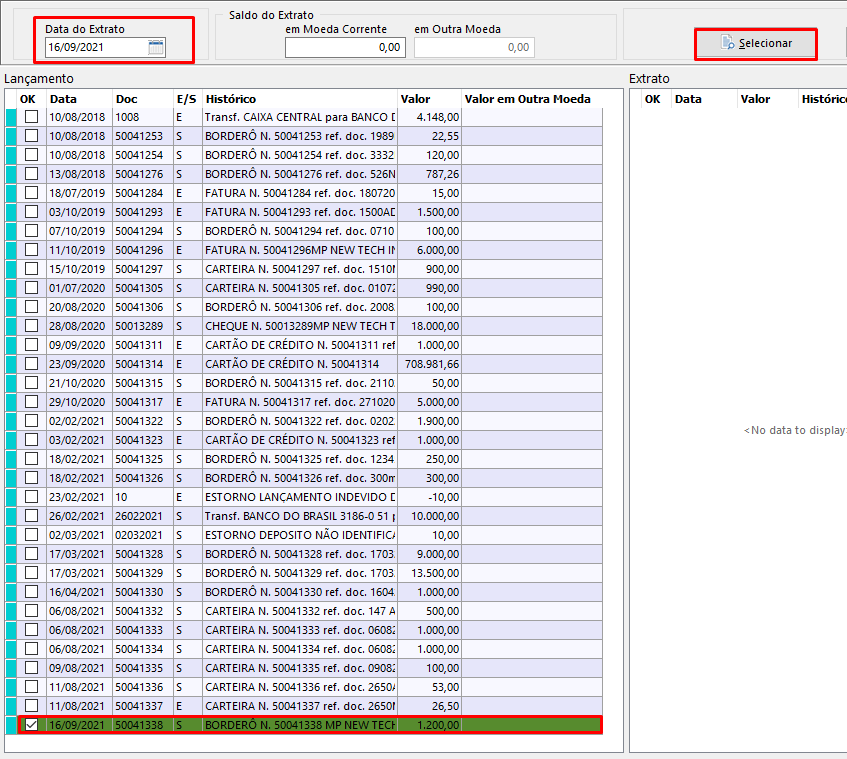Viewport: 847px width, 759px height.
Task: Click the E/S column header
Action: pos(188,99)
